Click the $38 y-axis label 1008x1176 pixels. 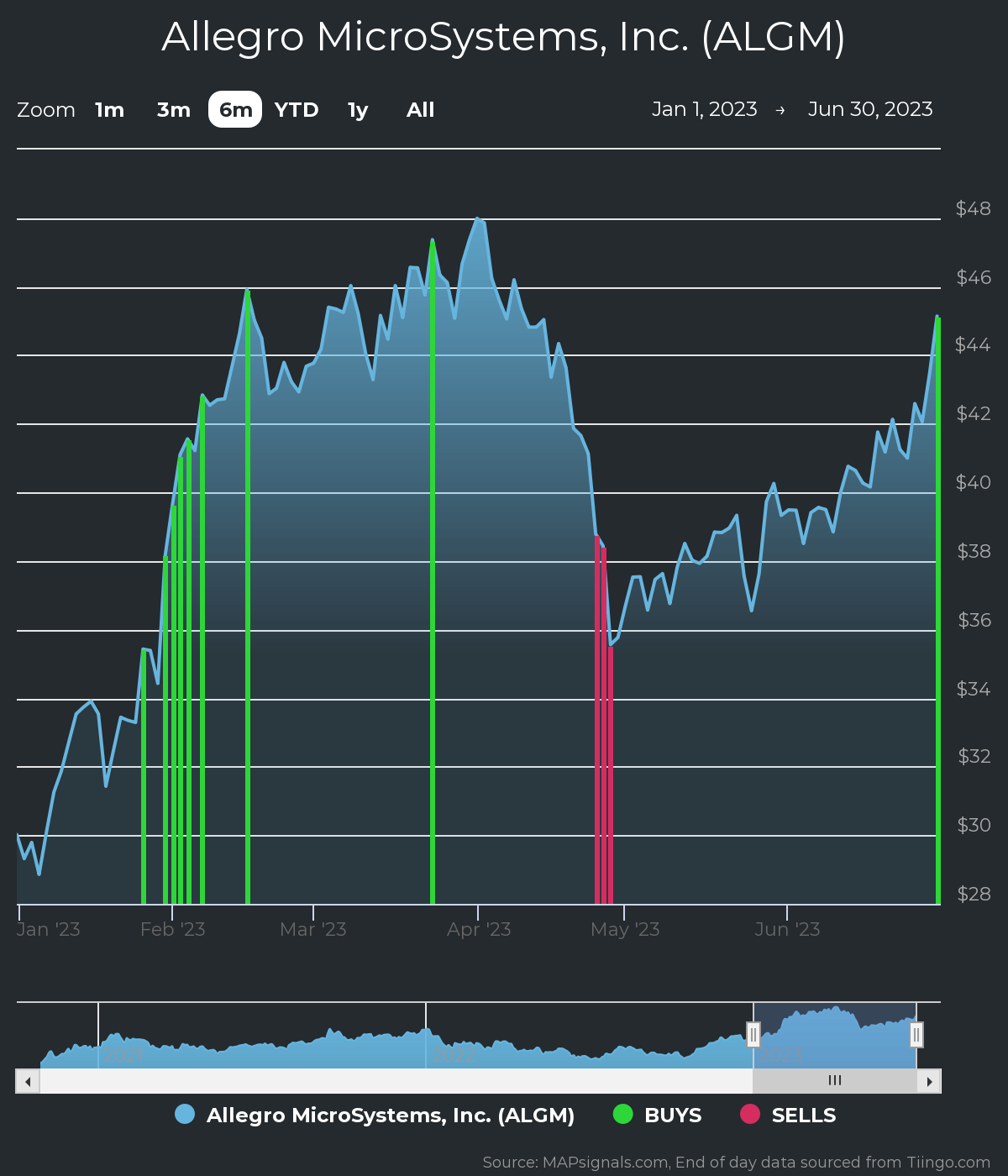(x=974, y=551)
